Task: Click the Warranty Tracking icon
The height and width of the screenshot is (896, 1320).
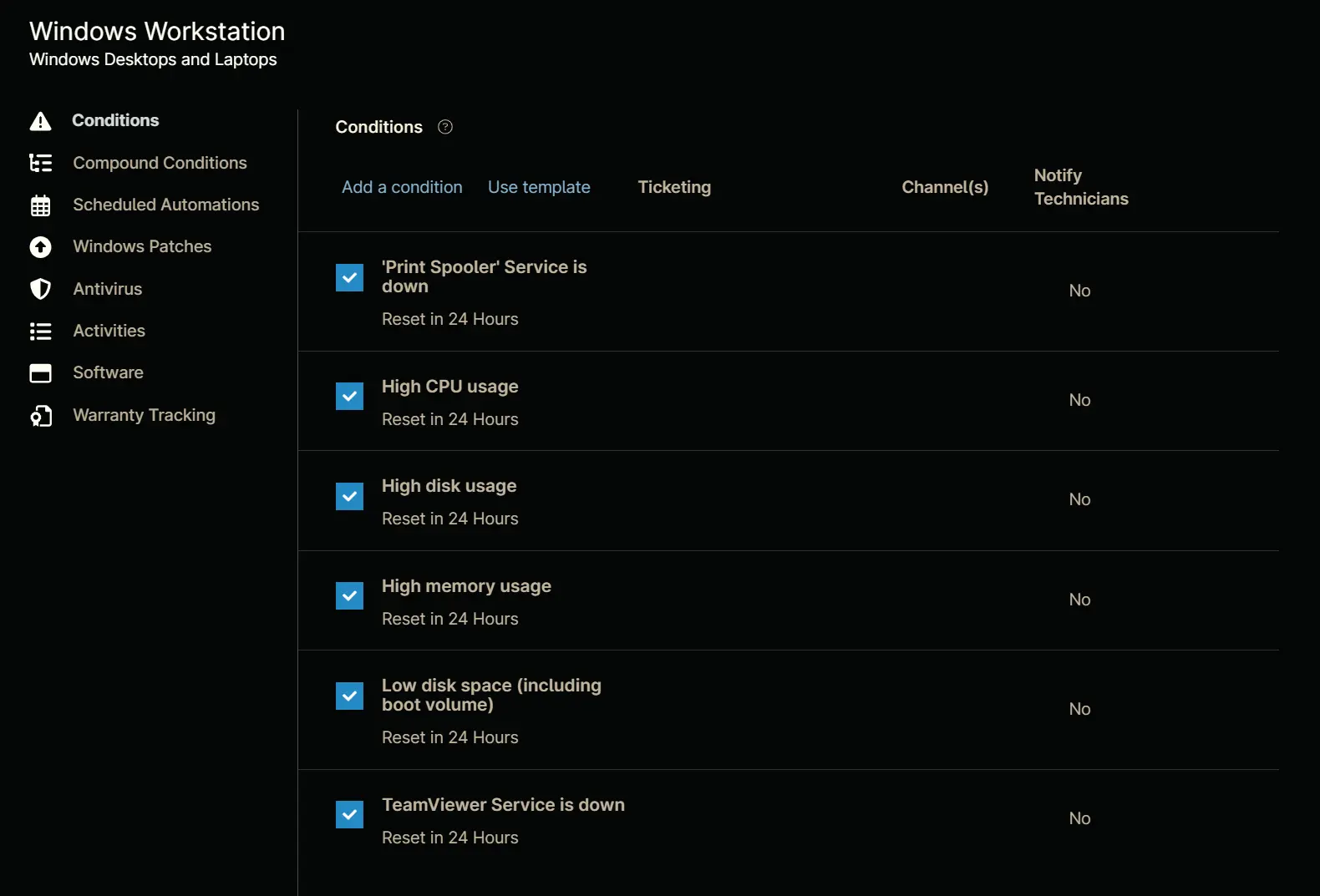Action: pyautogui.click(x=40, y=416)
